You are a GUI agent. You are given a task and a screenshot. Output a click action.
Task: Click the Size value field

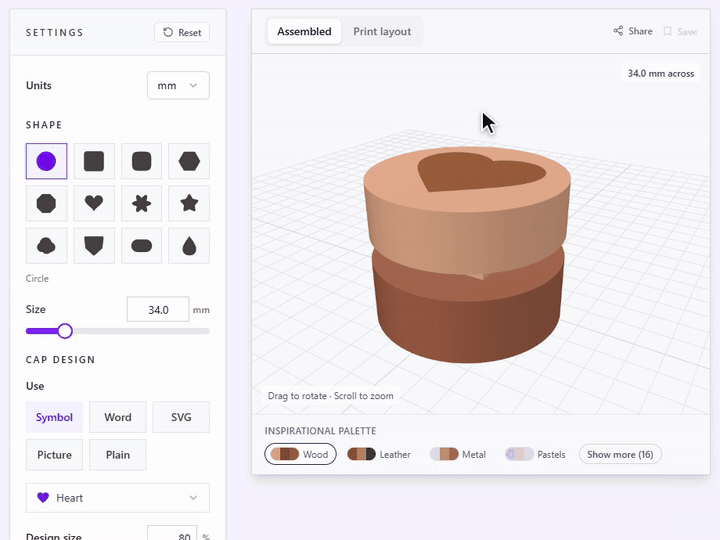(x=158, y=309)
